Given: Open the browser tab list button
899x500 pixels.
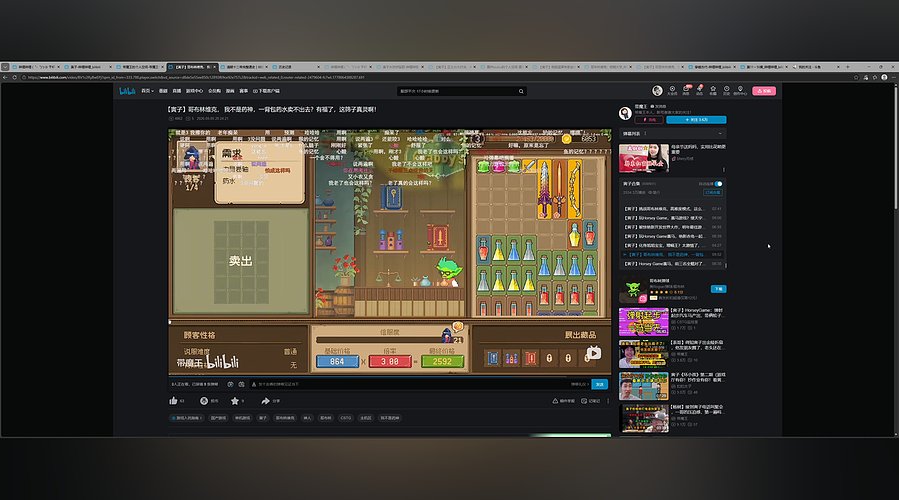Looking at the screenshot, I should coord(5,67).
